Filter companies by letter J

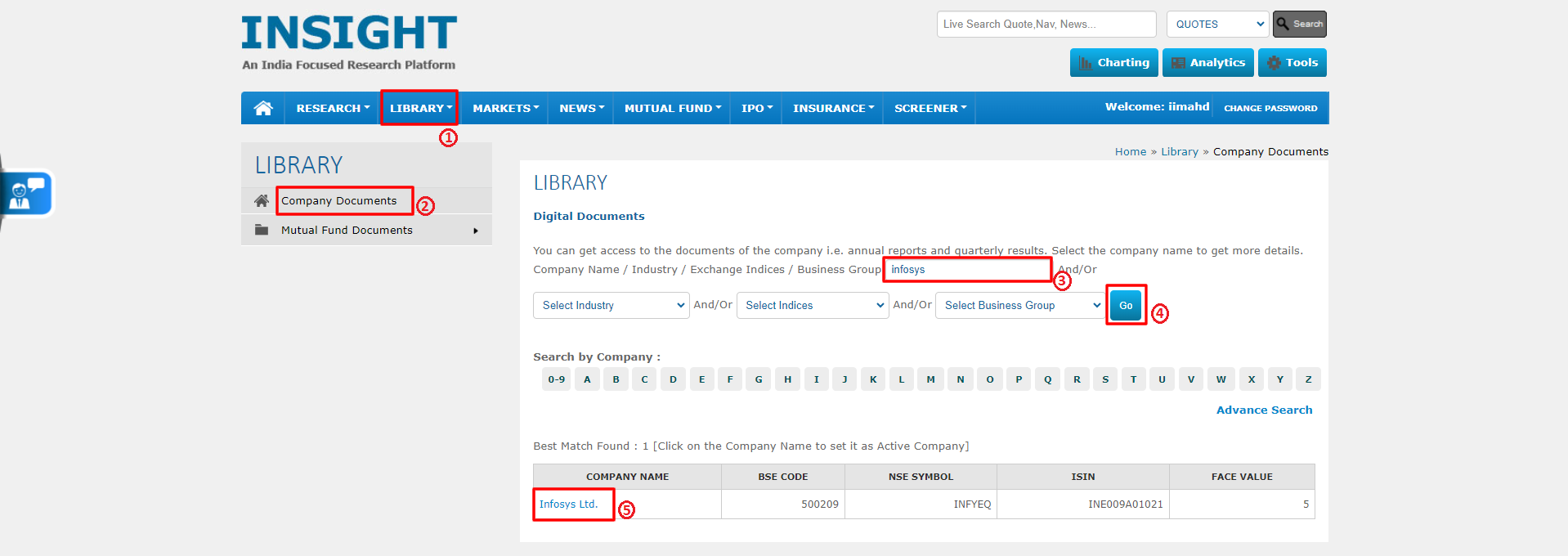click(844, 379)
